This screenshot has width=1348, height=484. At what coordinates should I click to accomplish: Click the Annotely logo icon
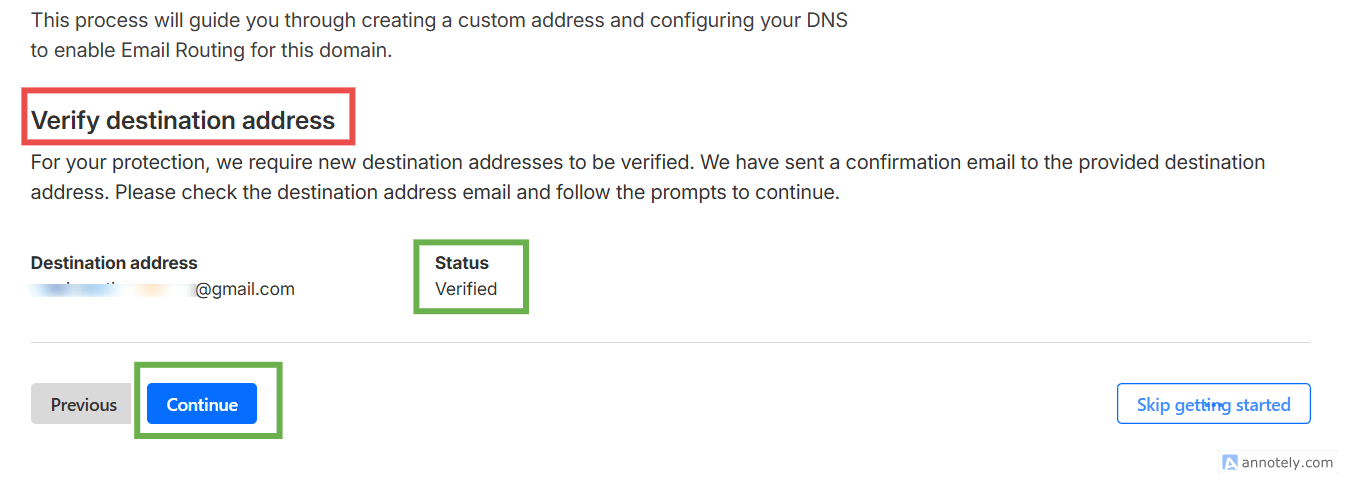(1230, 462)
